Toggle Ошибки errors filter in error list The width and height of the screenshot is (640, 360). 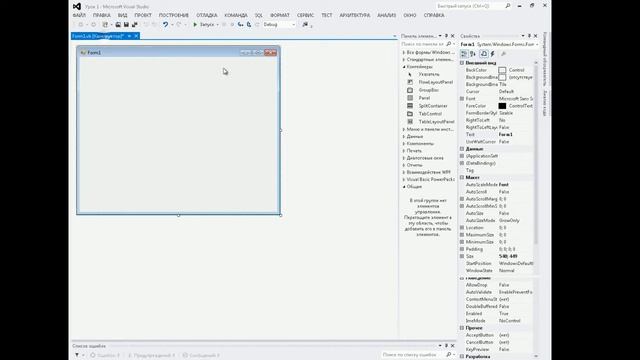coord(105,356)
